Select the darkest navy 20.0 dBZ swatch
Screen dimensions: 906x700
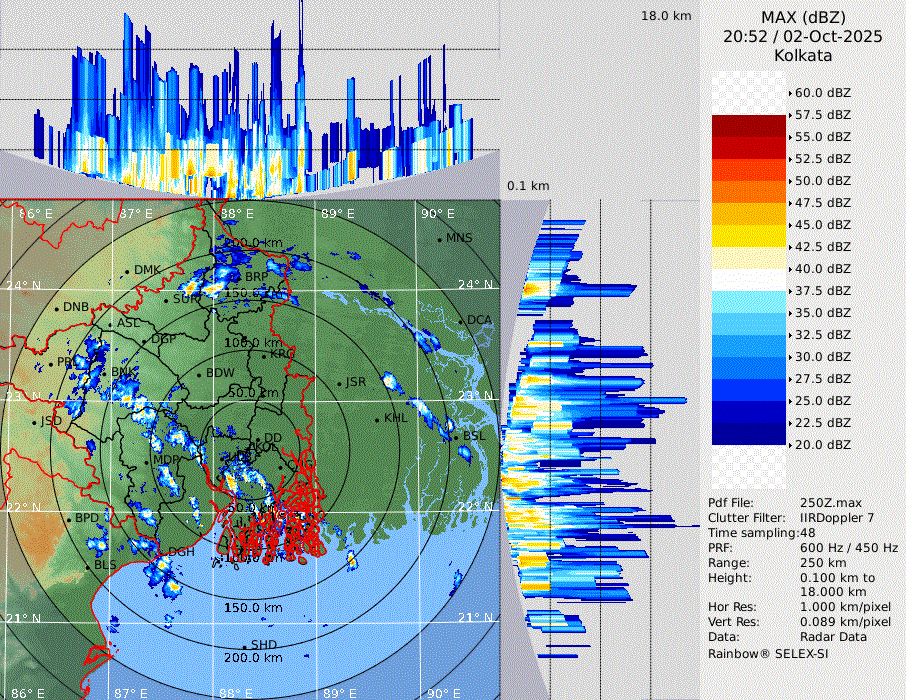pos(749,434)
